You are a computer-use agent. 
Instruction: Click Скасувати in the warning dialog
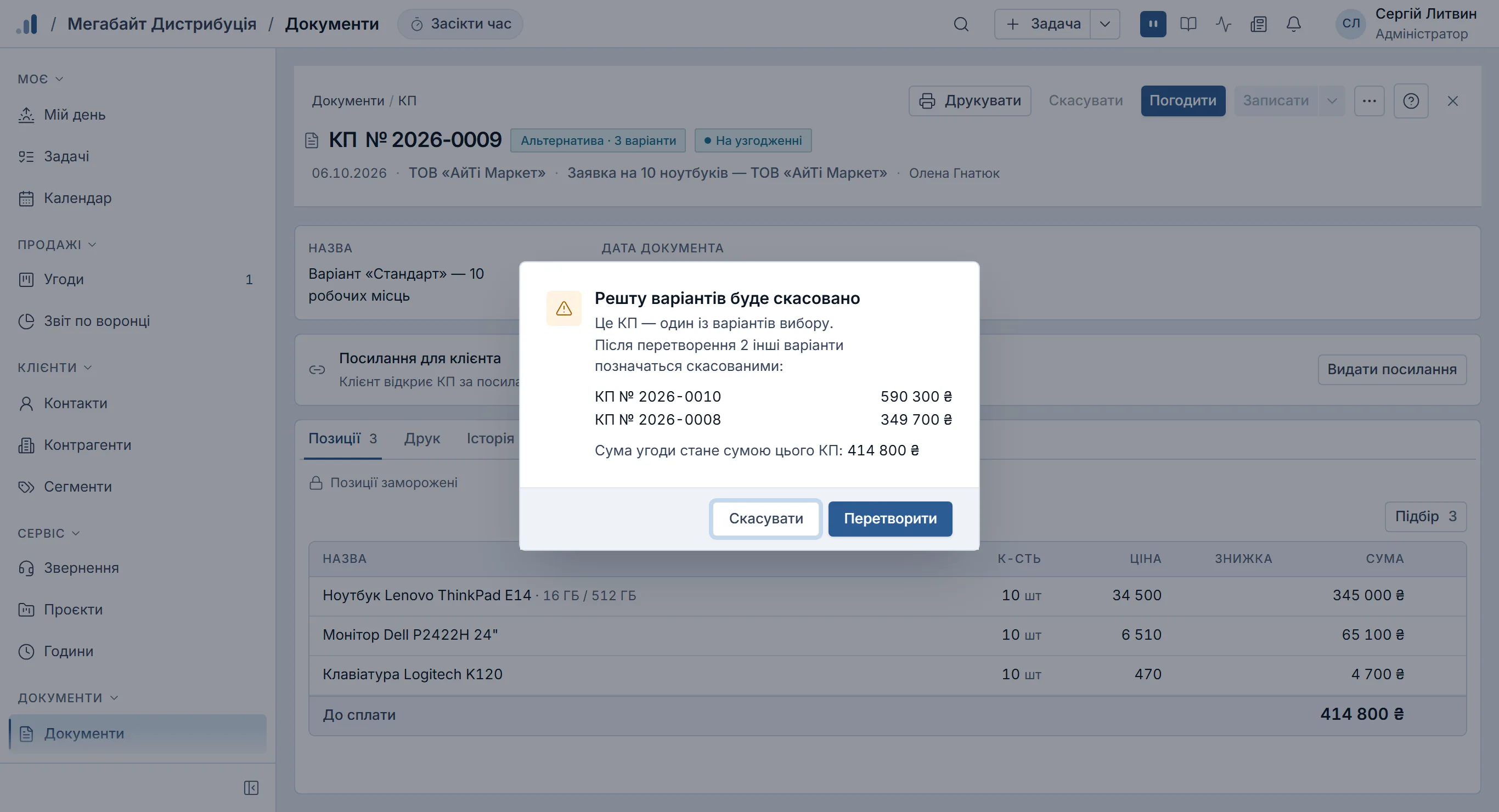(765, 518)
